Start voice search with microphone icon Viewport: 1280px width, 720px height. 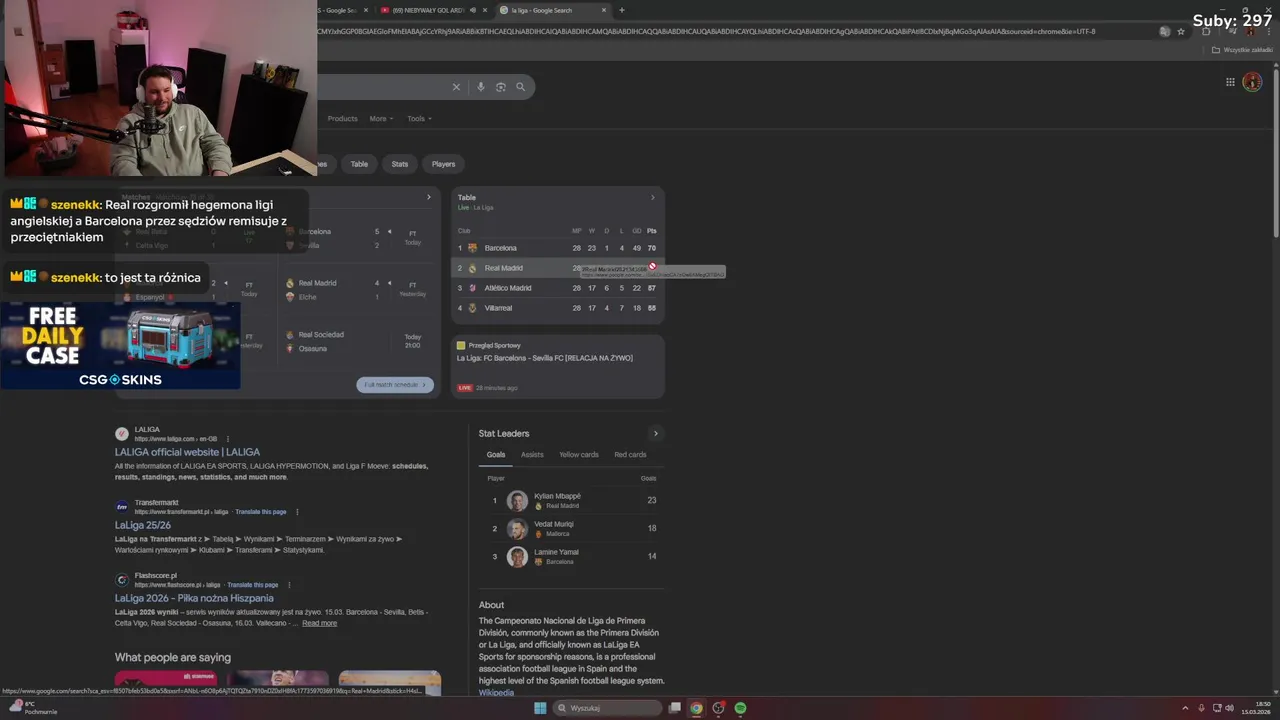[480, 87]
